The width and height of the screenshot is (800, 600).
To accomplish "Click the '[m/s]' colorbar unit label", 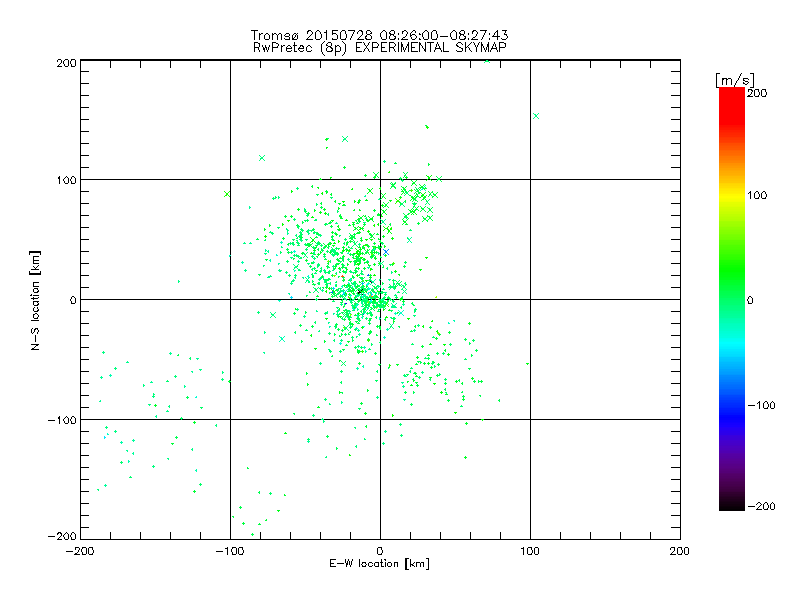I will [735, 80].
